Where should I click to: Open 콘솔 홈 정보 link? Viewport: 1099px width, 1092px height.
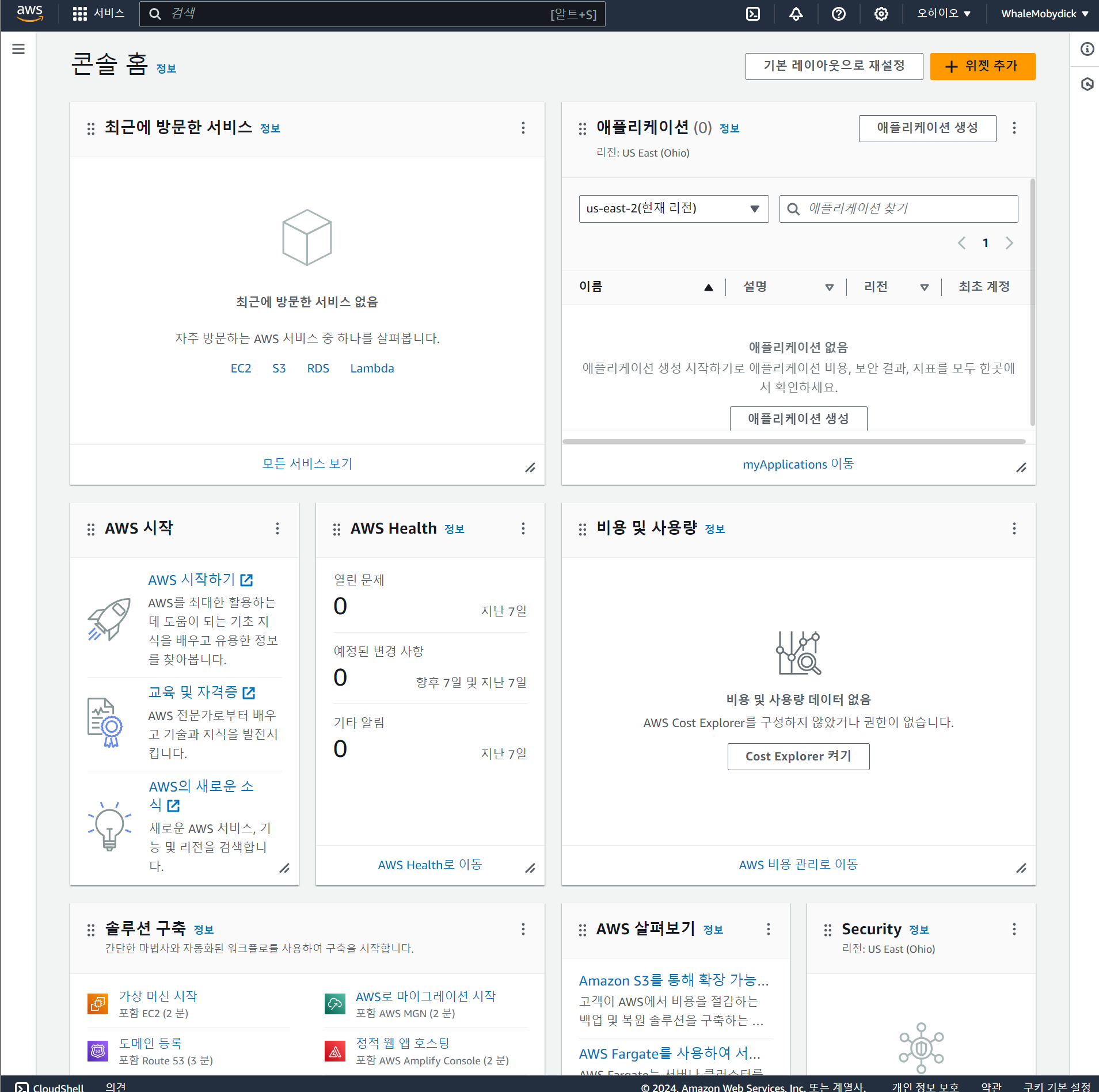(166, 69)
